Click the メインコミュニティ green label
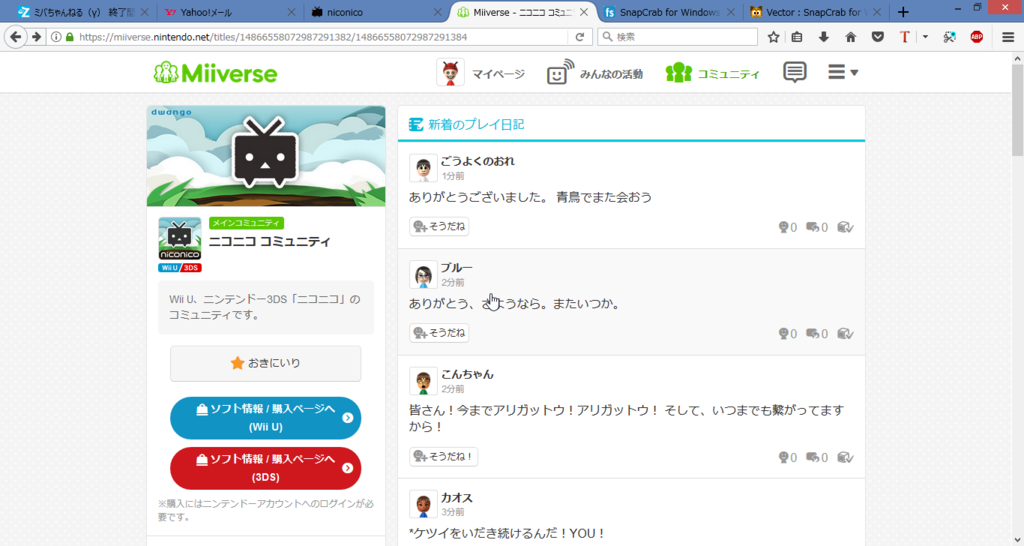 [x=246, y=223]
